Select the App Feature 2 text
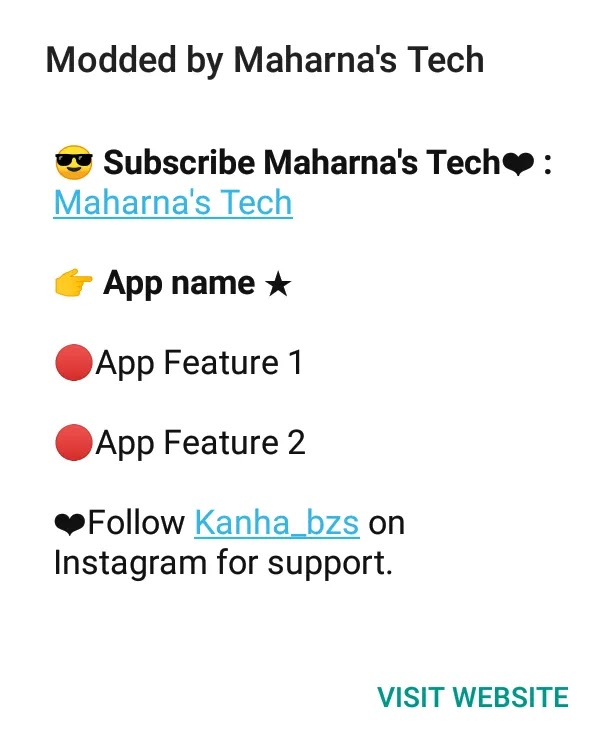 coord(200,443)
